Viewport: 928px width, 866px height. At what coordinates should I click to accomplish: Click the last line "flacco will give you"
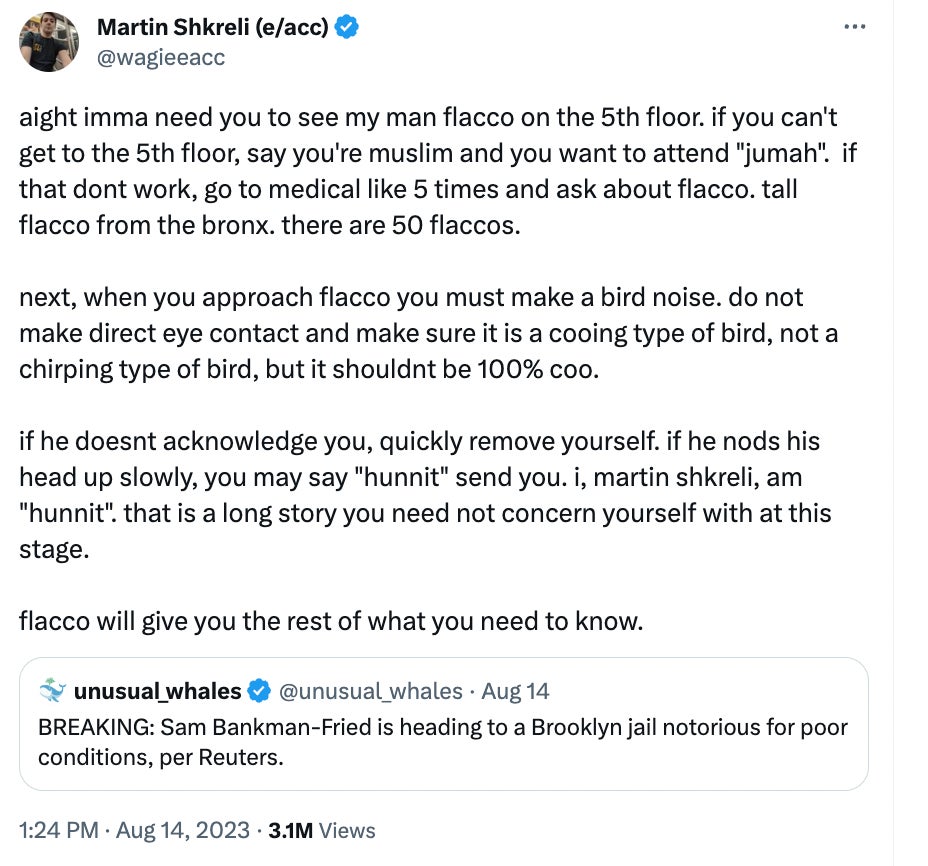click(330, 621)
